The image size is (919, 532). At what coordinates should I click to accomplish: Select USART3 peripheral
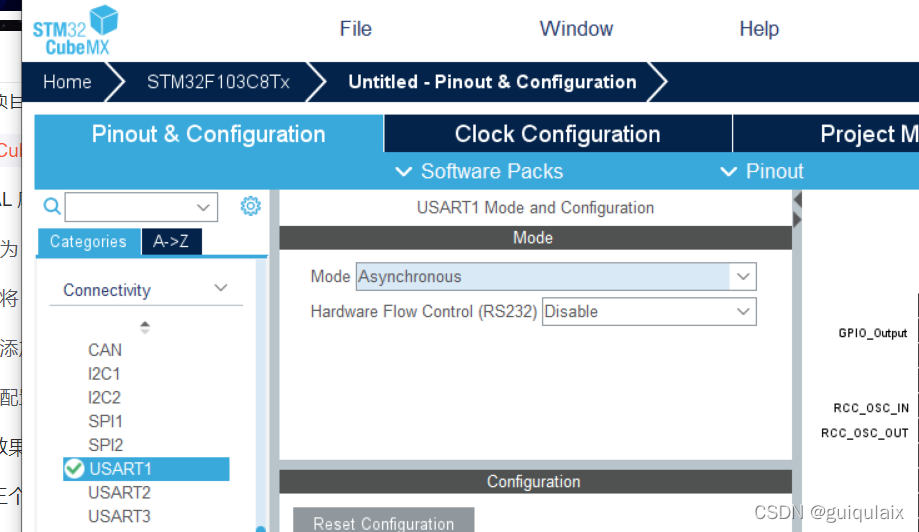click(x=120, y=516)
